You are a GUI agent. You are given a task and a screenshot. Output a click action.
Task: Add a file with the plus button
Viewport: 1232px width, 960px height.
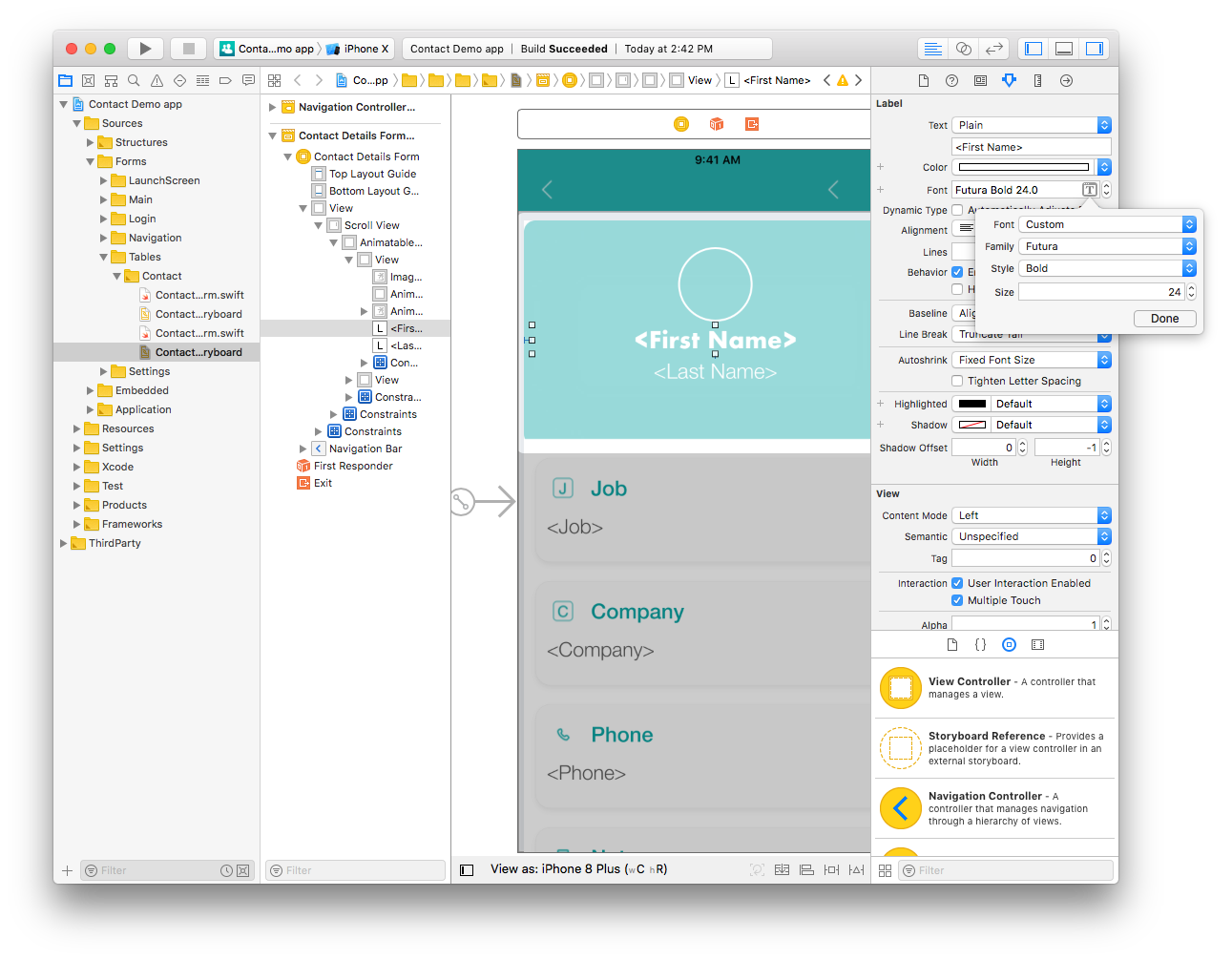67,870
